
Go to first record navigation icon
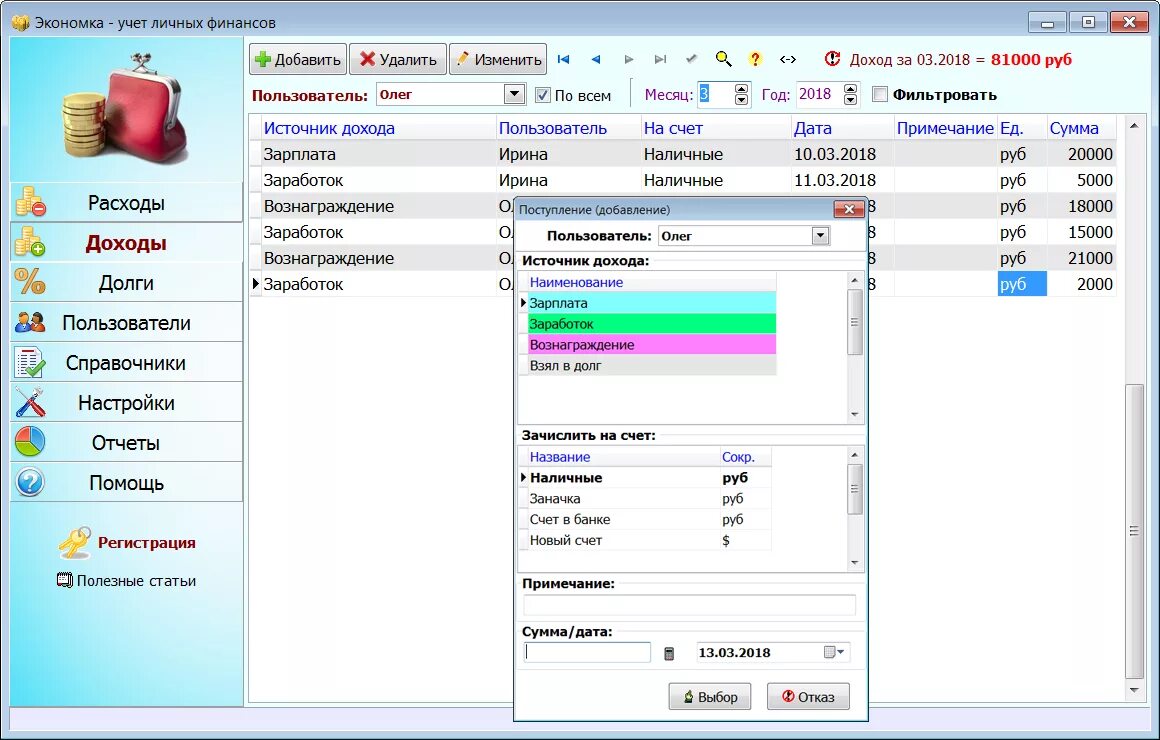pos(564,59)
